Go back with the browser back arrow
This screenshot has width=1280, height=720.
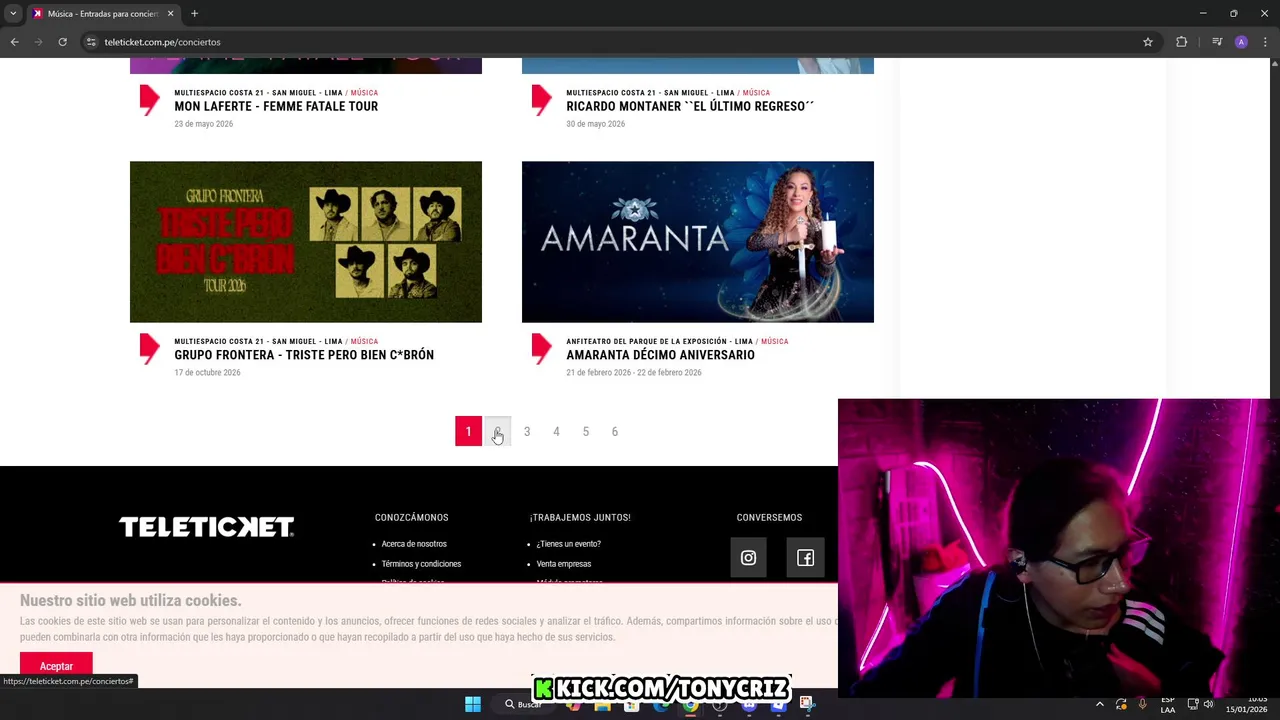14,42
